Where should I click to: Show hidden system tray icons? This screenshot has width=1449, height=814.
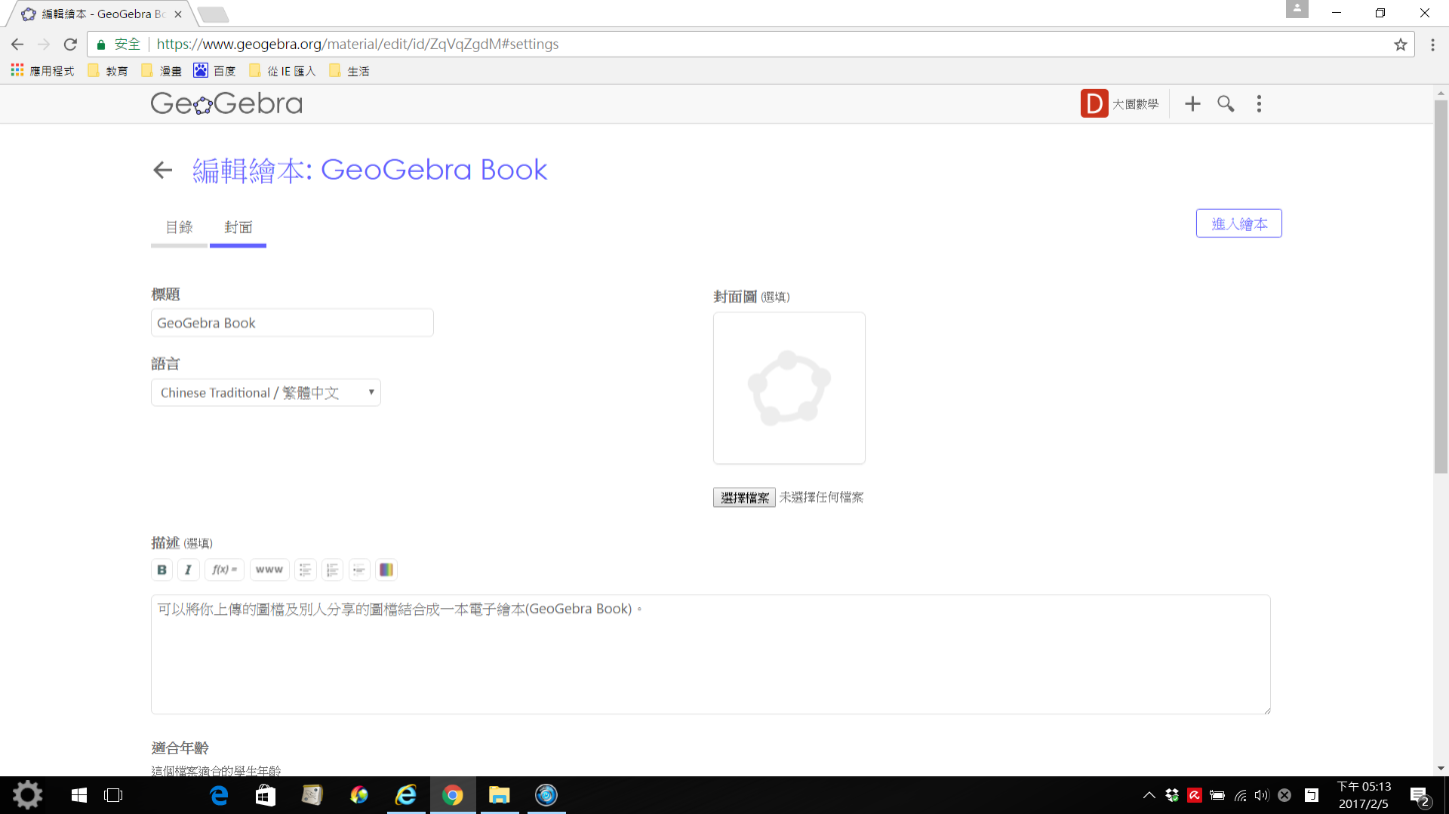(1149, 796)
